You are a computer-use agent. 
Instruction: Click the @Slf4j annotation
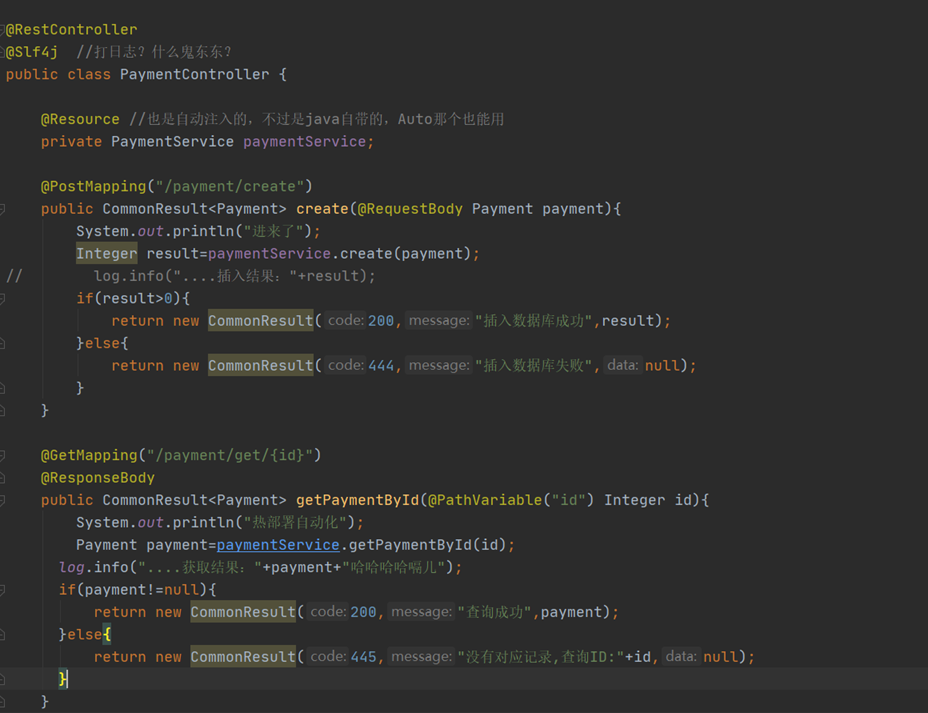[32, 52]
